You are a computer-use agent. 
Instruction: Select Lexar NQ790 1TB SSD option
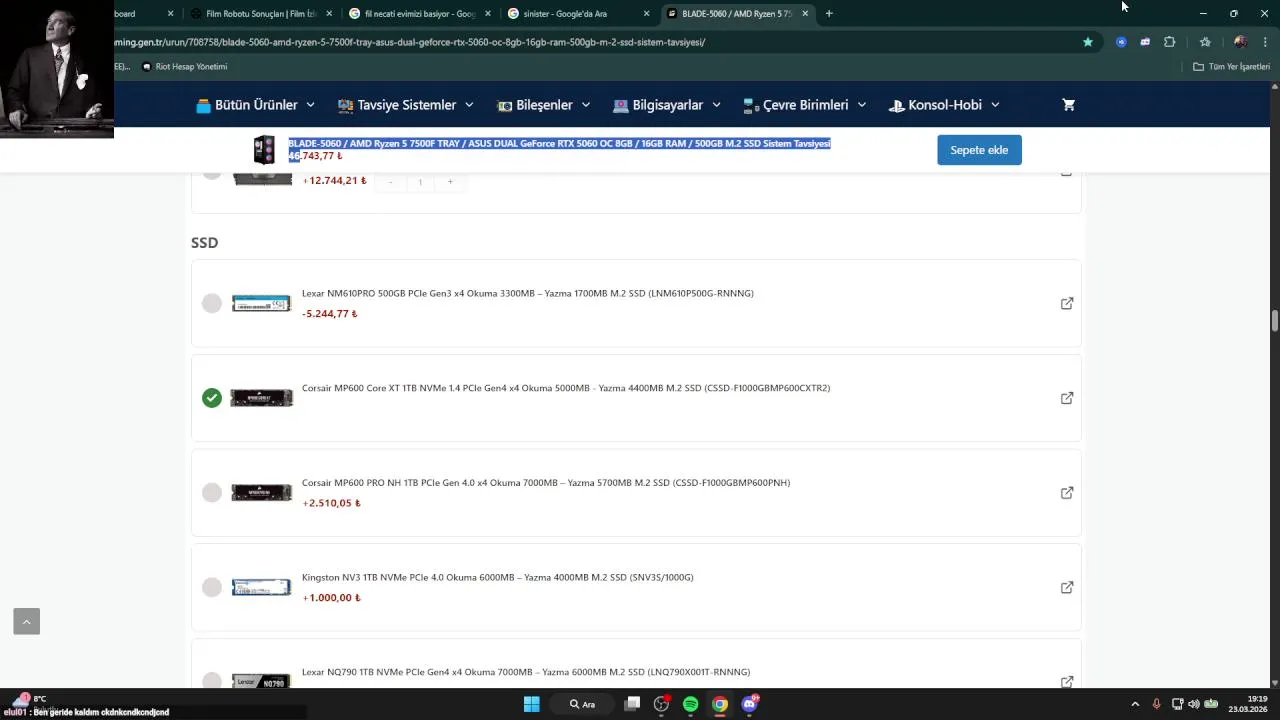coord(212,681)
